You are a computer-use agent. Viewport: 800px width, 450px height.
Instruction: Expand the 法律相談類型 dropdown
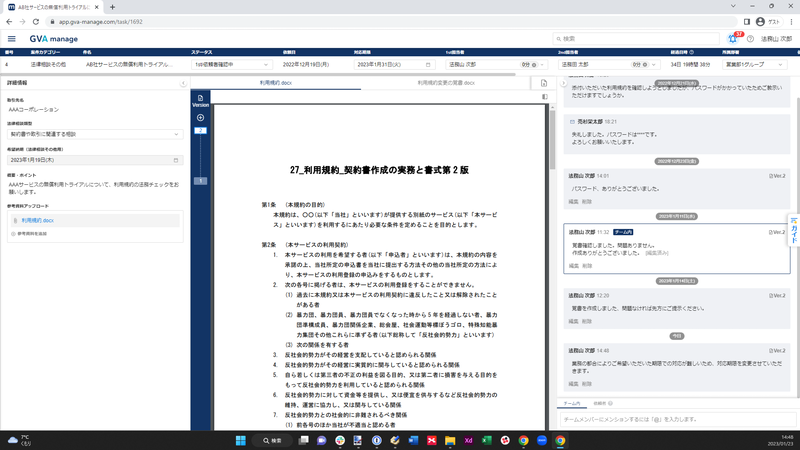coord(176,133)
